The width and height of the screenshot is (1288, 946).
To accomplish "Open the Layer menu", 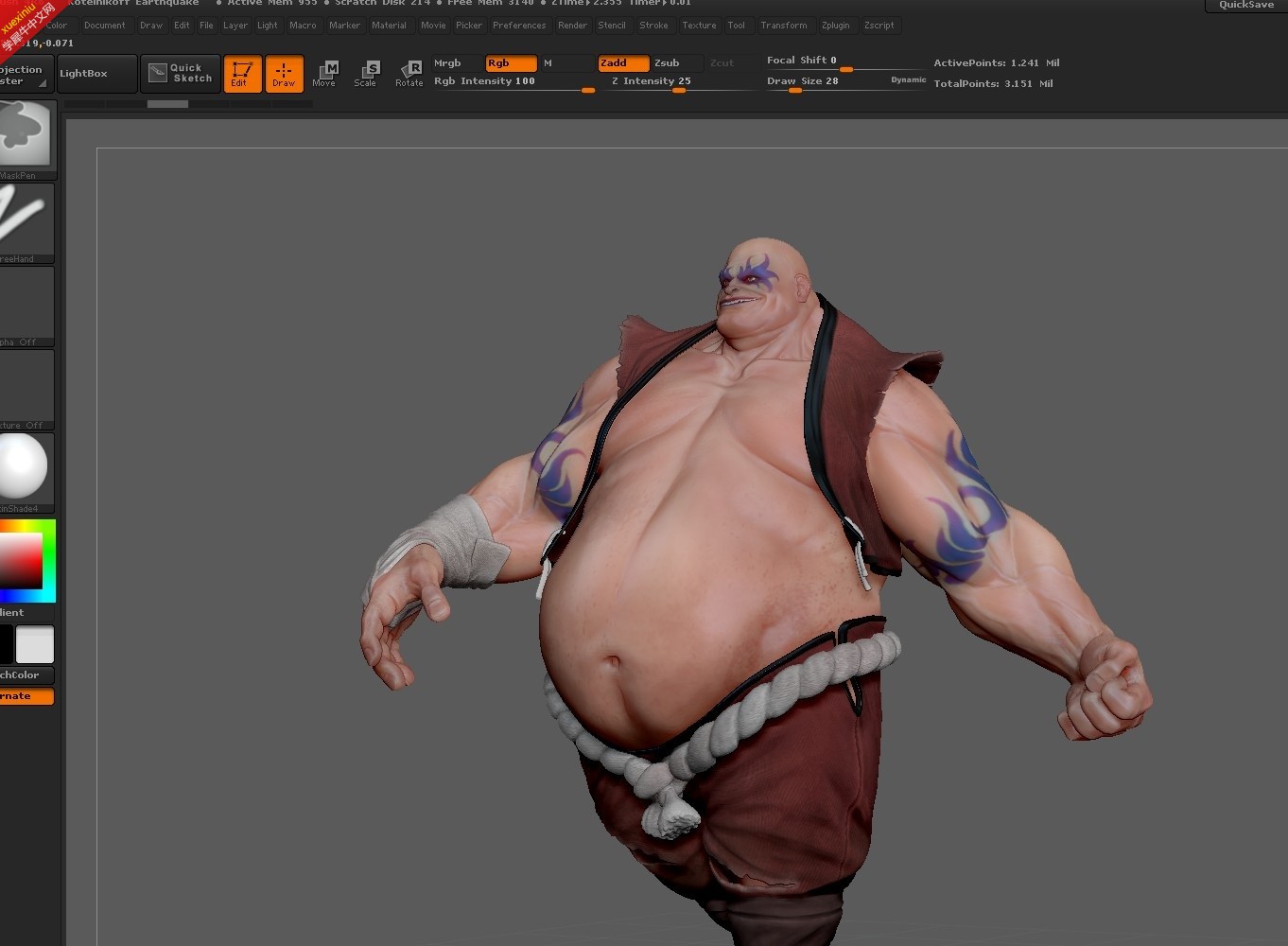I will 235,26.
